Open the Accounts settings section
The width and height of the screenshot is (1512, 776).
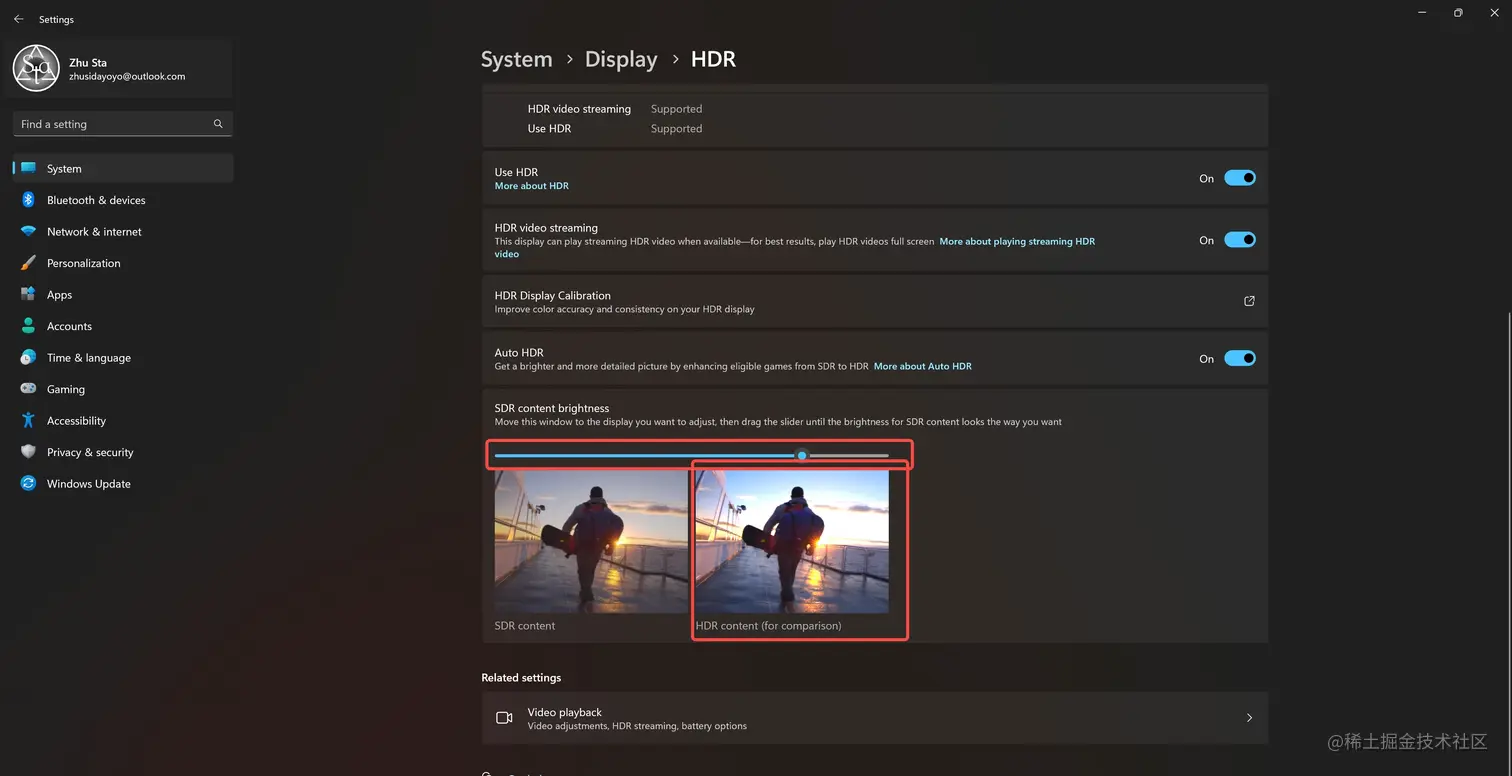click(69, 326)
